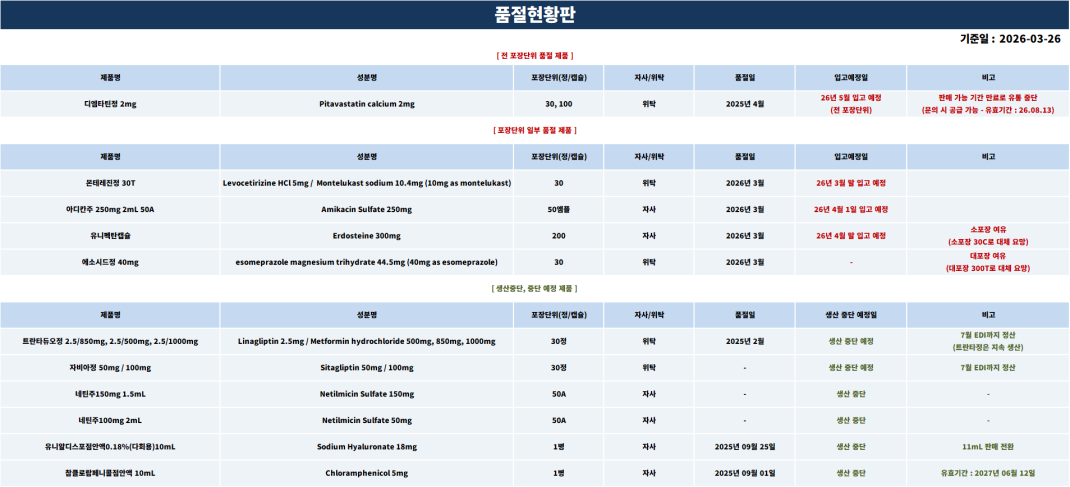
Task: Click the Erdosteine 300mg ingredient cell
Action: [366, 236]
